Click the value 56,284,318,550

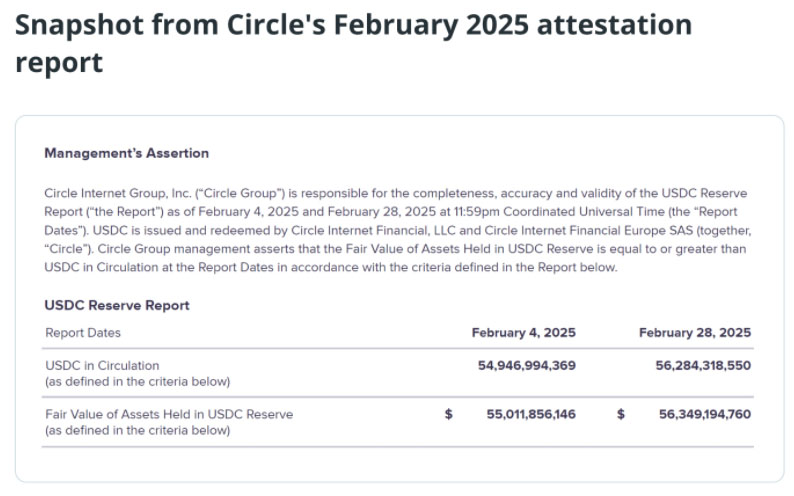(703, 365)
